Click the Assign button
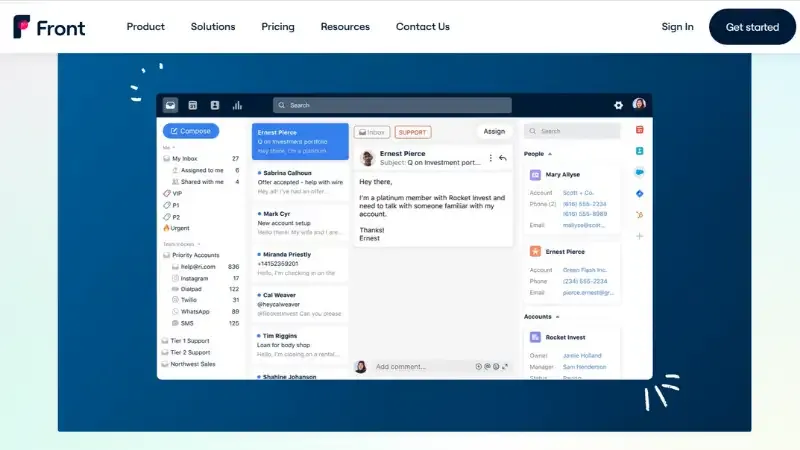The width and height of the screenshot is (800, 450). tap(494, 132)
